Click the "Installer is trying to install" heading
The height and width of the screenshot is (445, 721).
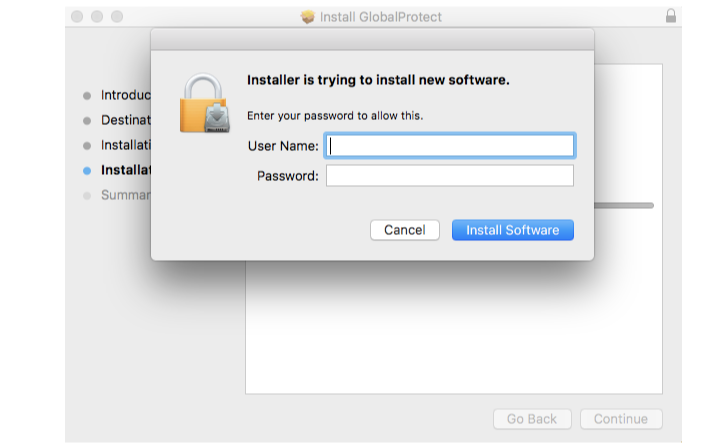(378, 80)
